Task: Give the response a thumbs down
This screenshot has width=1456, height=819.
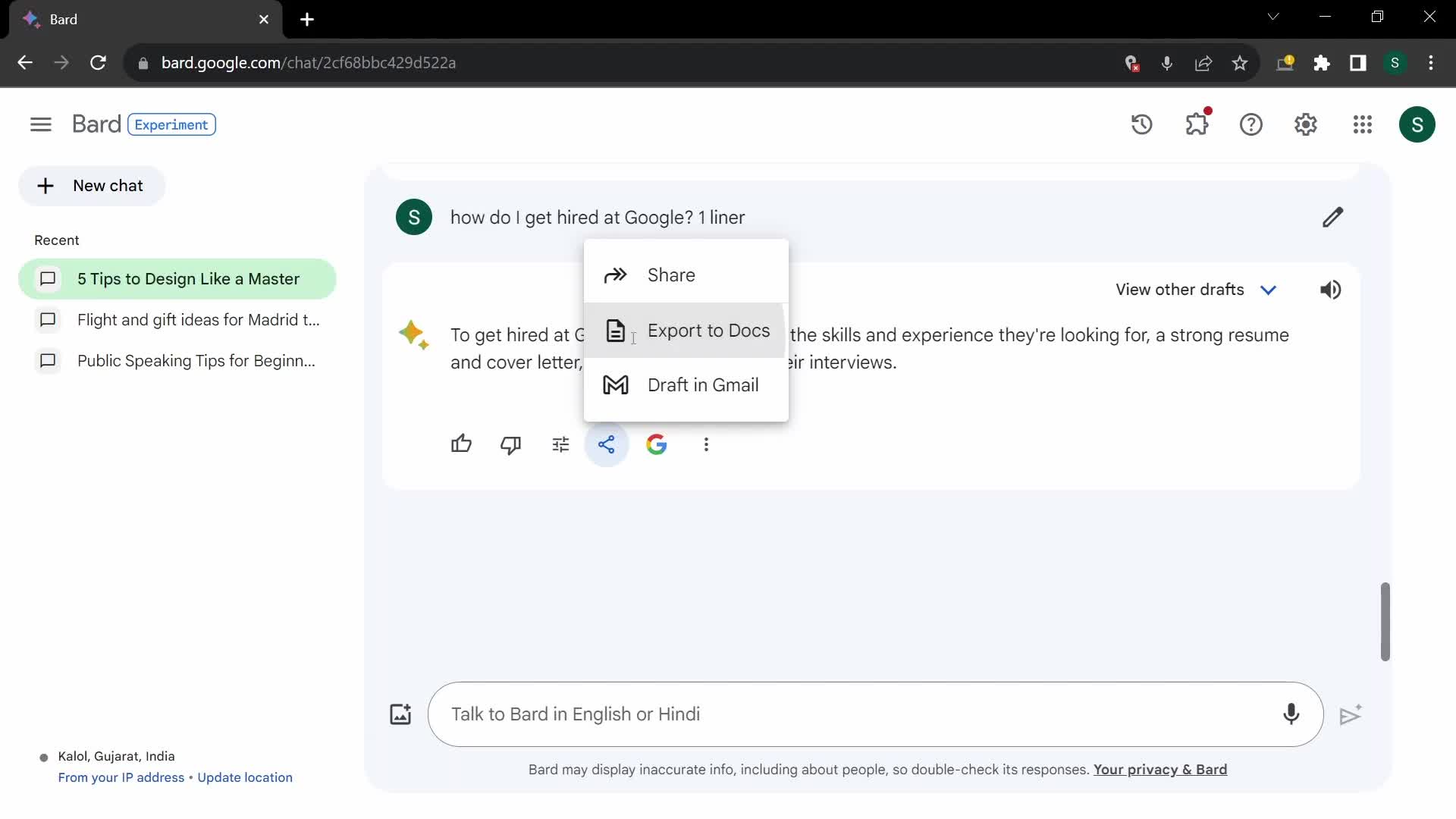Action: click(511, 444)
